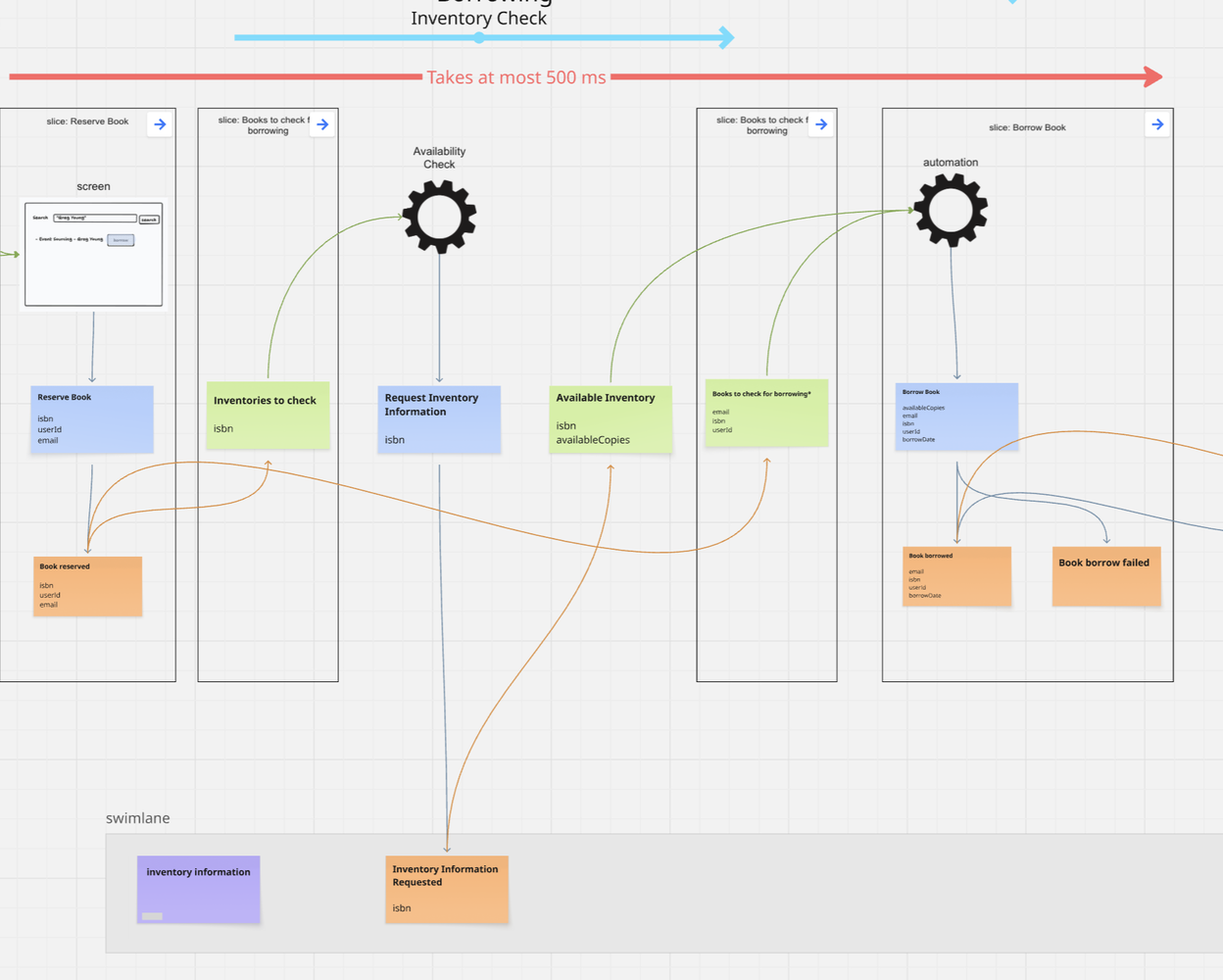Select the Availability Check gear icon
The image size is (1223, 980).
(439, 217)
